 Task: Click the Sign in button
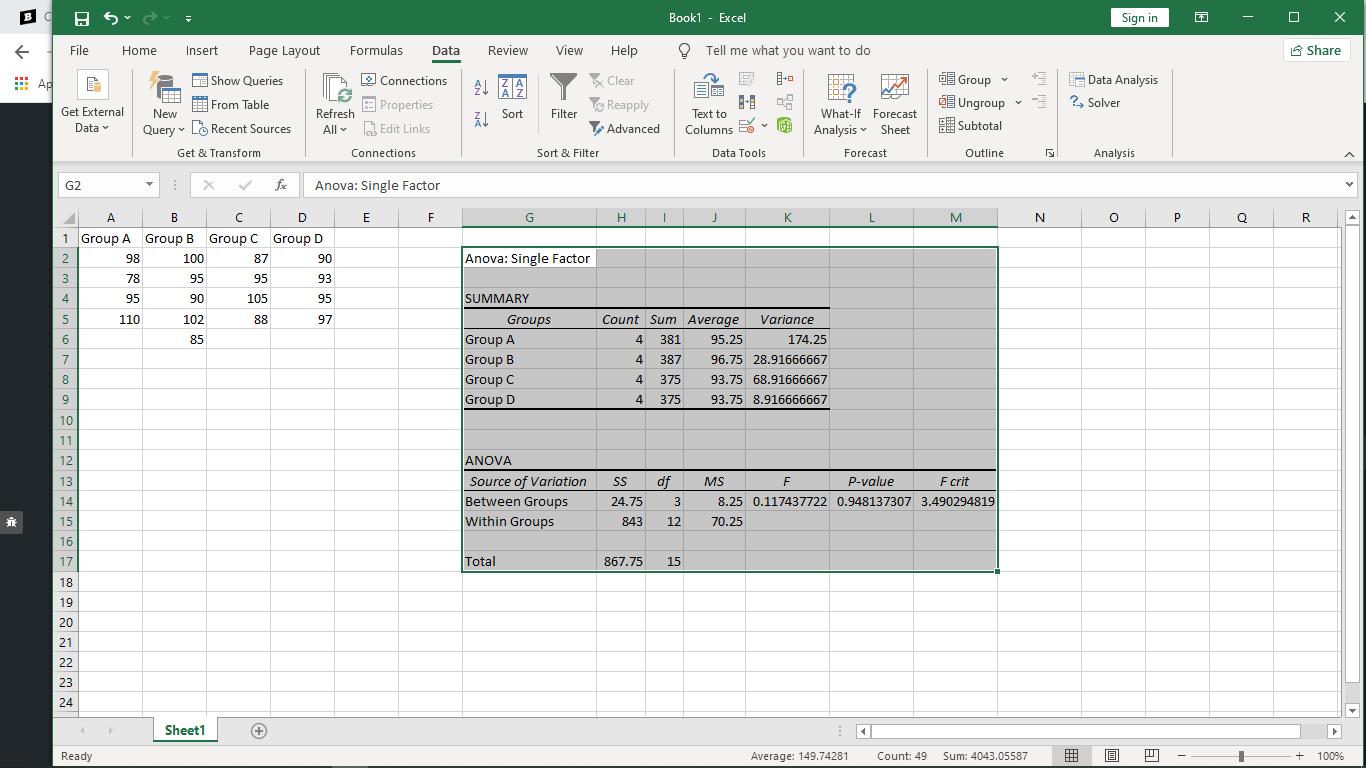click(x=1139, y=18)
